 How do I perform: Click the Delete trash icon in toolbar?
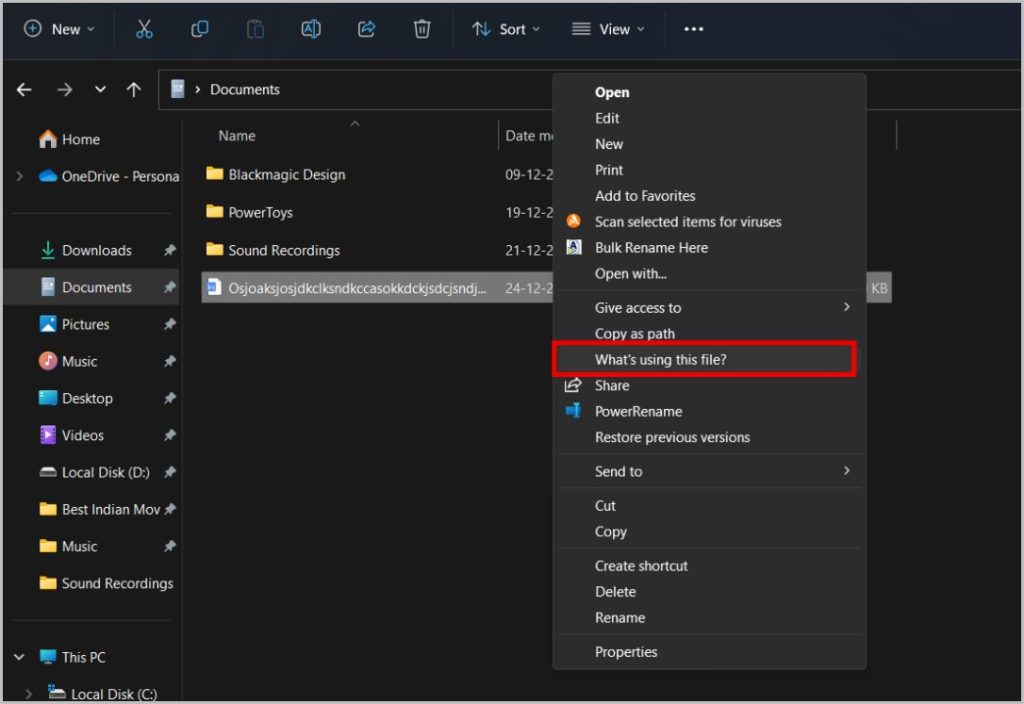(x=422, y=29)
